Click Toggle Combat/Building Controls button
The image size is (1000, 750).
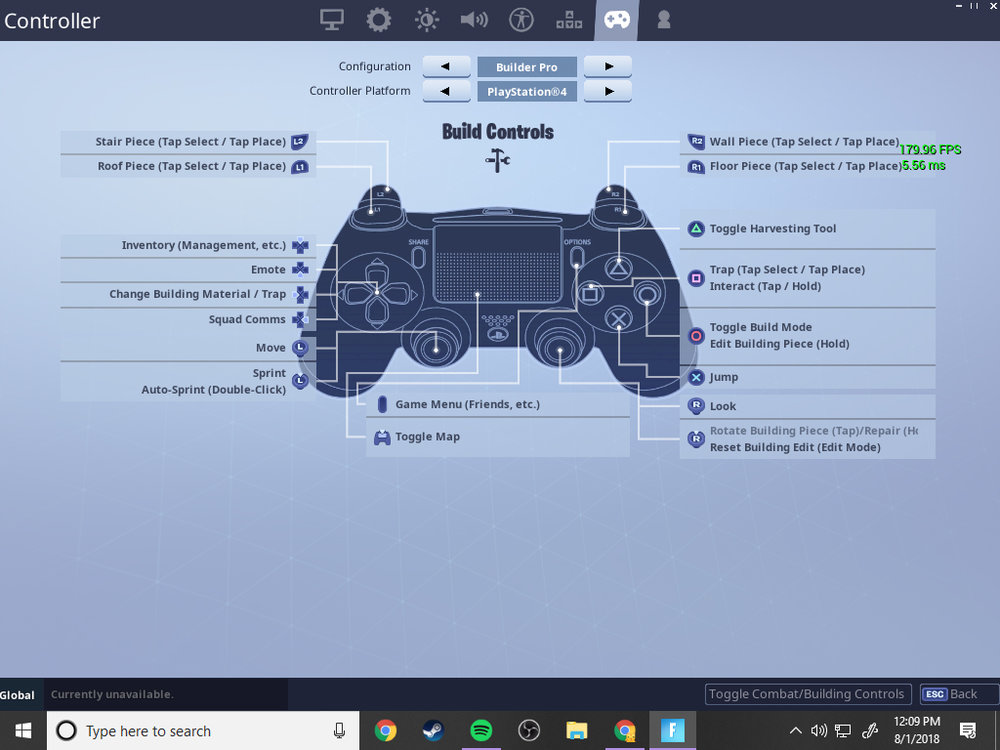807,694
